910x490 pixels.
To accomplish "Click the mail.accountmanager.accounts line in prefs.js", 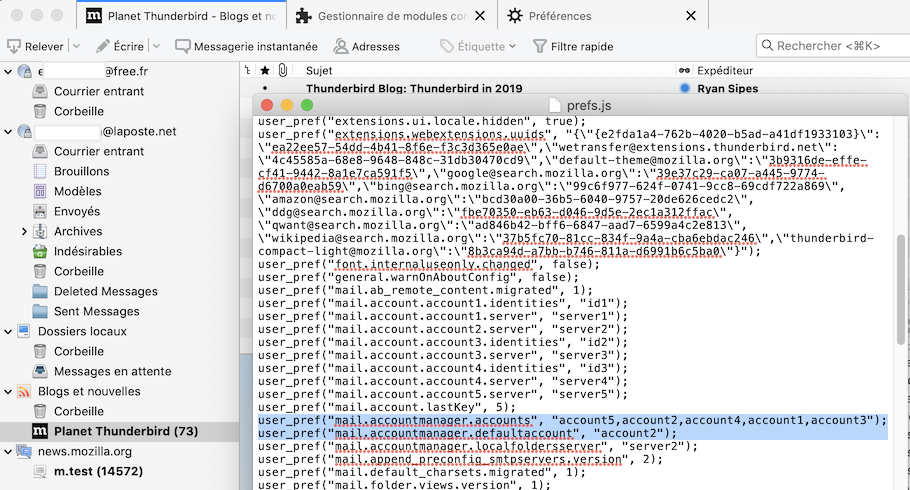I will (572, 420).
